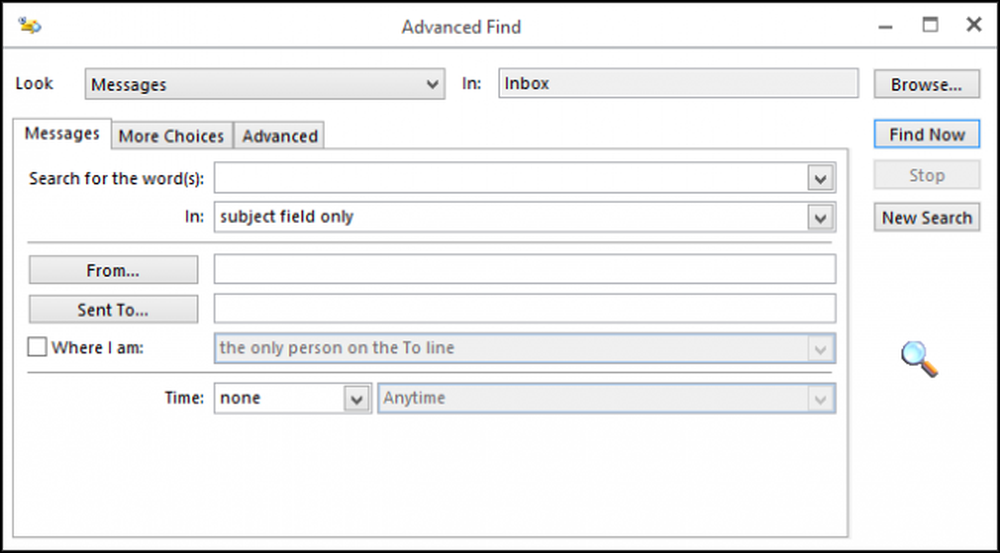Close the Advanced Find dialog

974,26
